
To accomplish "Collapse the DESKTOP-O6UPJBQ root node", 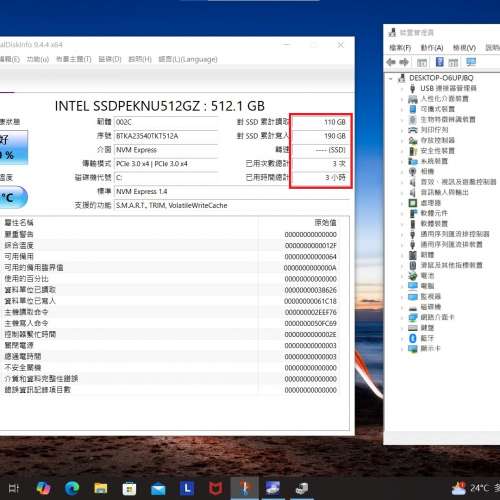I will tap(391, 78).
